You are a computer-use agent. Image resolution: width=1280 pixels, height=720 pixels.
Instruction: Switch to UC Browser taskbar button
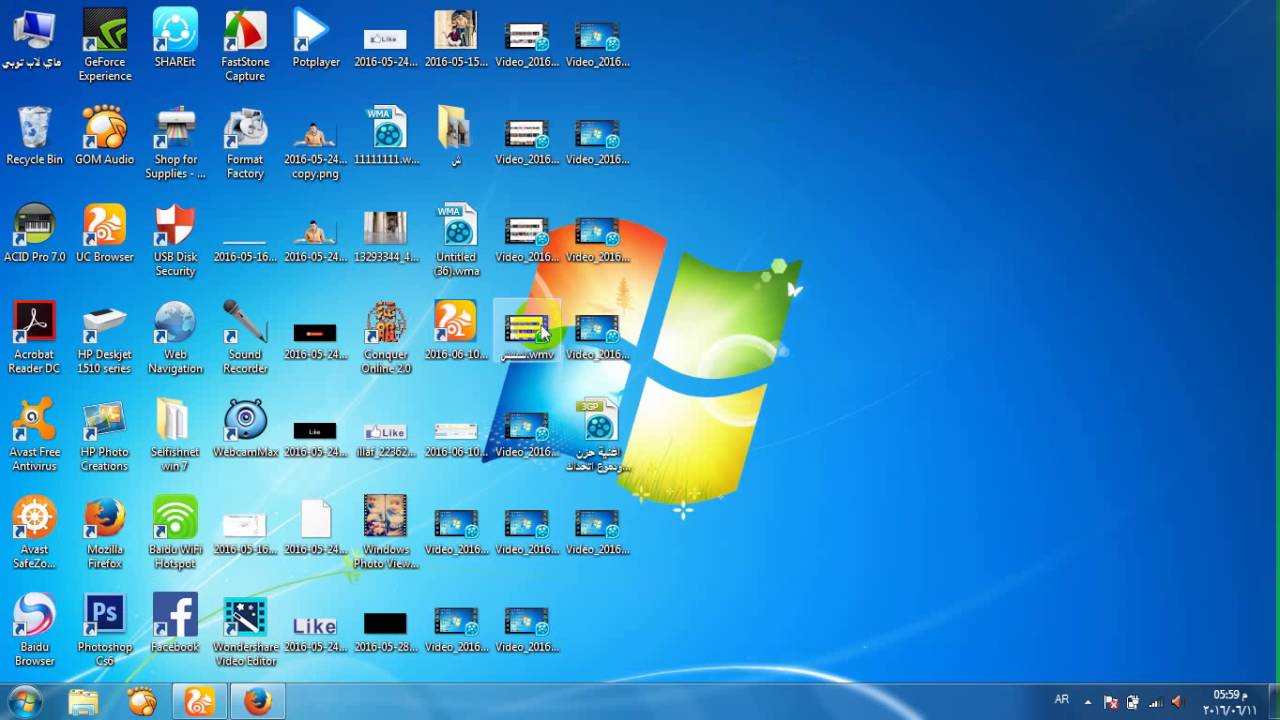200,702
